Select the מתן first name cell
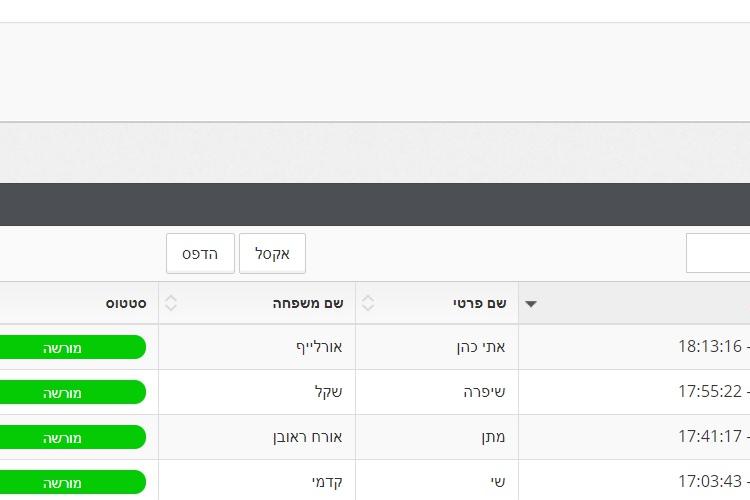Image resolution: width=750 pixels, height=500 pixels. click(437, 437)
